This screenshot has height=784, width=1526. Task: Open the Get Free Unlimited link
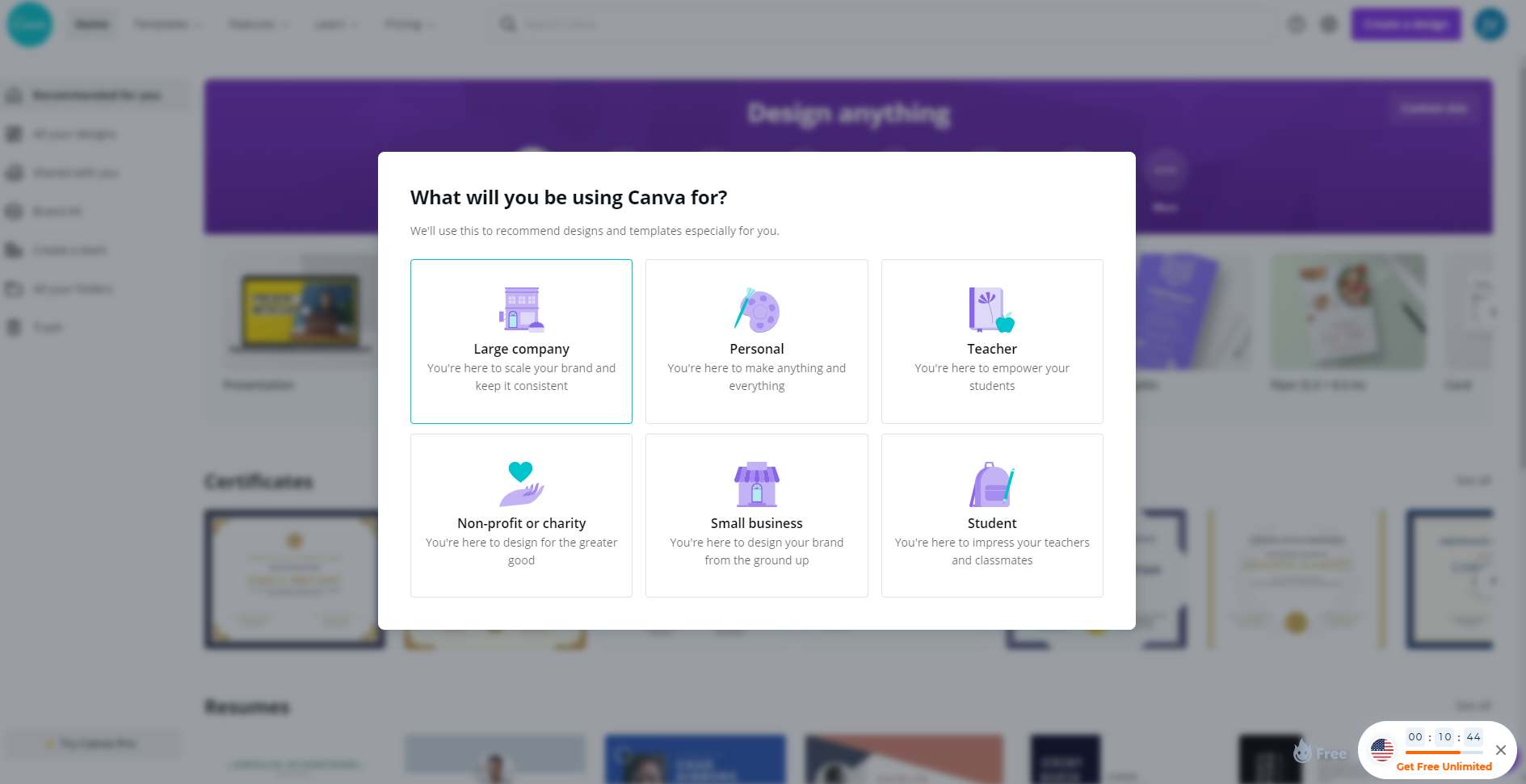[1444, 766]
